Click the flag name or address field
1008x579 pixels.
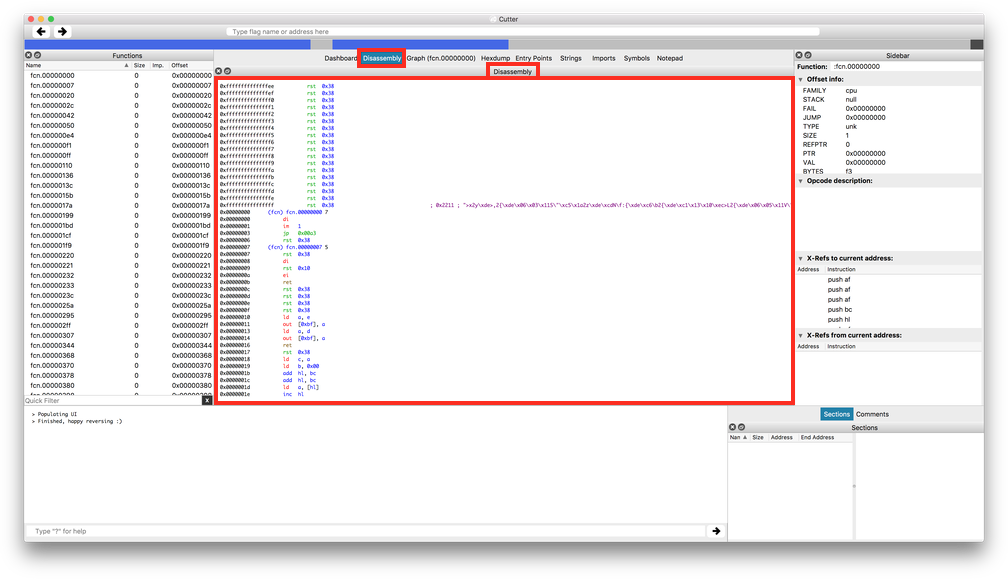point(523,31)
